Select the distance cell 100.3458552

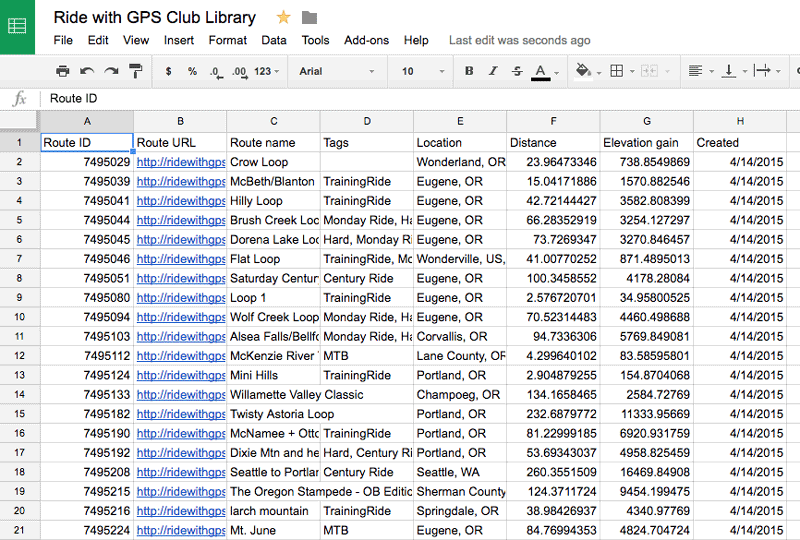(553, 278)
